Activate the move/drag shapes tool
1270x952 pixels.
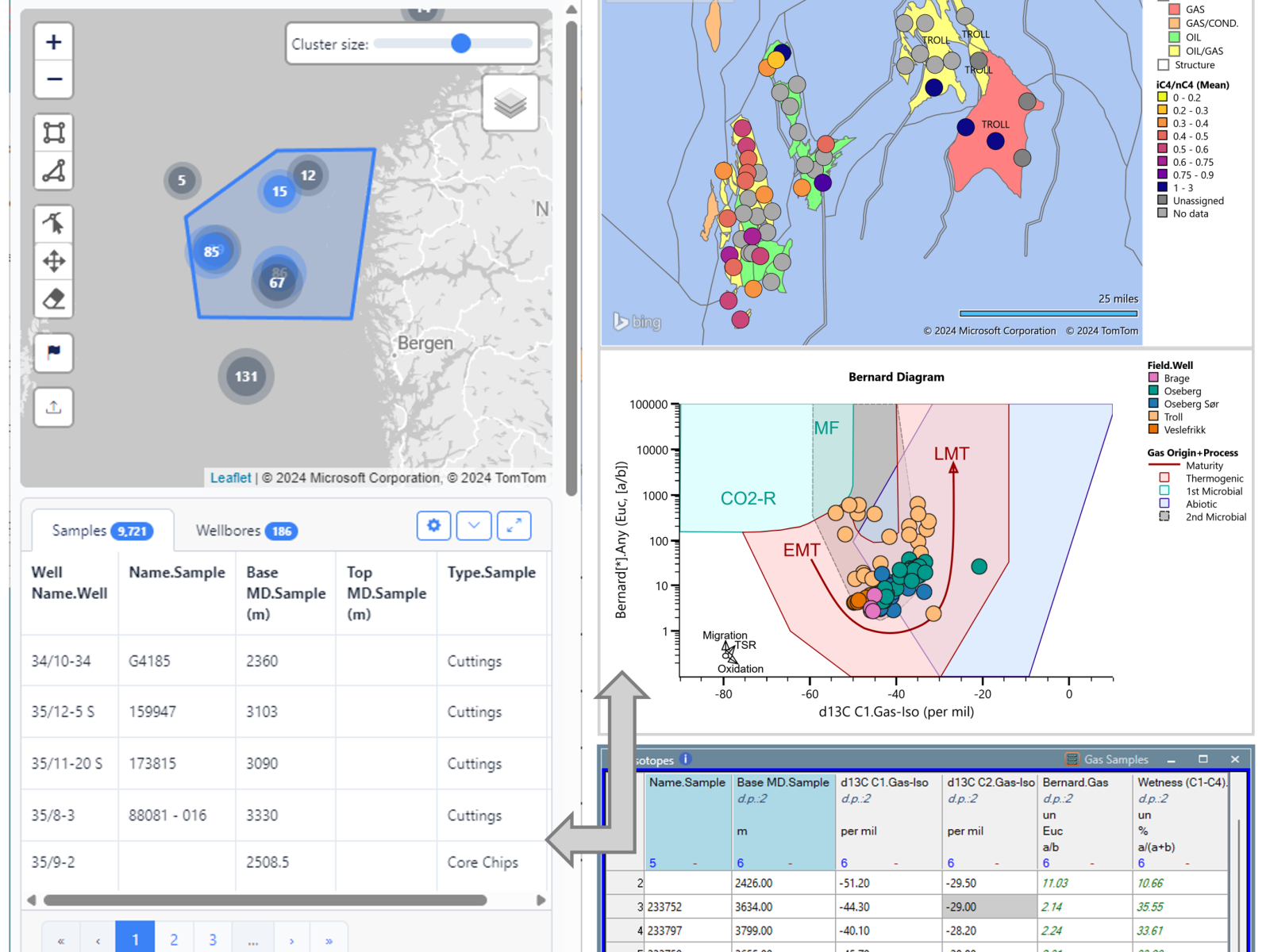pyautogui.click(x=54, y=261)
